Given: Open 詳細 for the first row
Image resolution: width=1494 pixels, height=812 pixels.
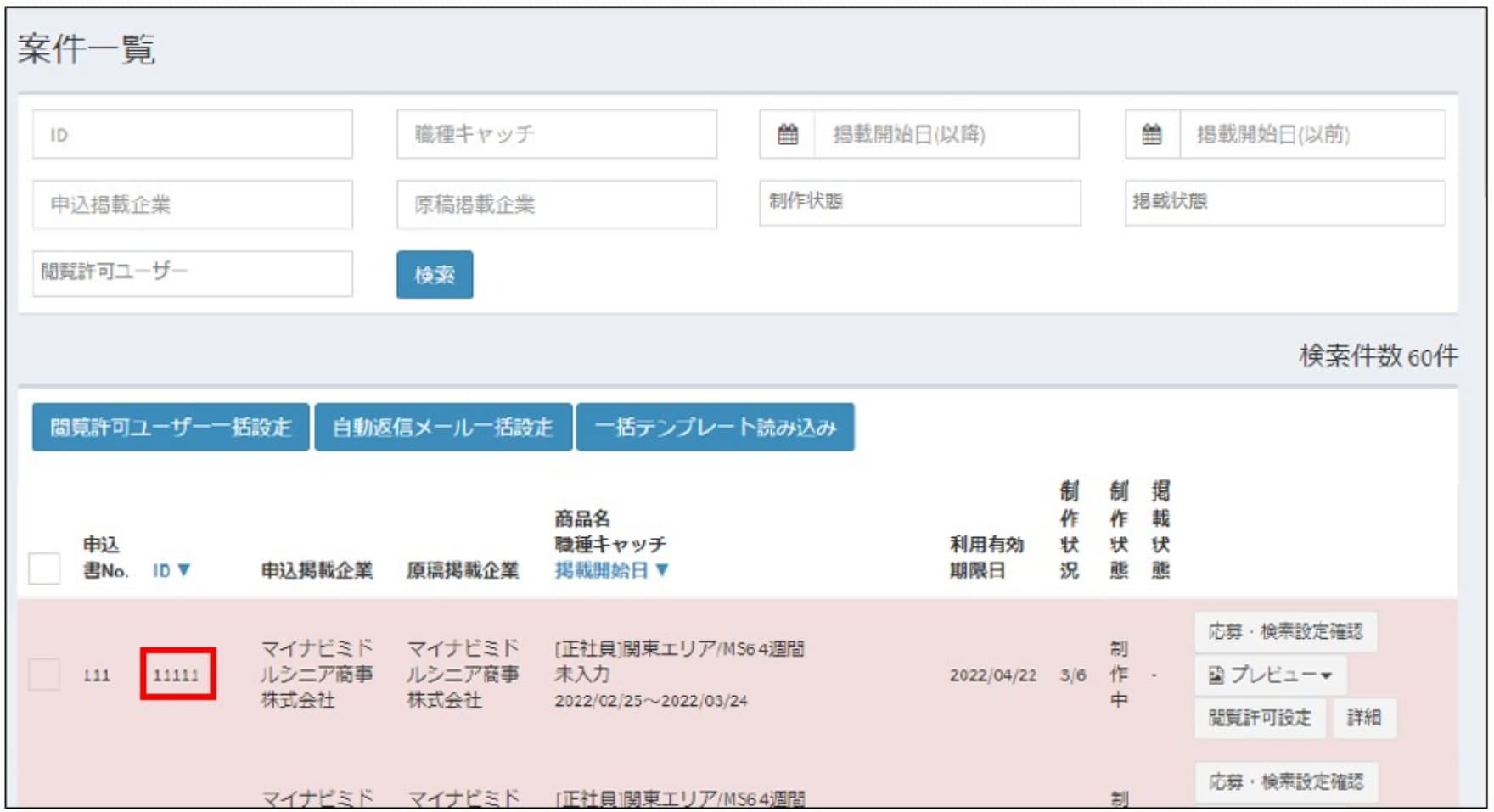Looking at the screenshot, I should point(1363,718).
